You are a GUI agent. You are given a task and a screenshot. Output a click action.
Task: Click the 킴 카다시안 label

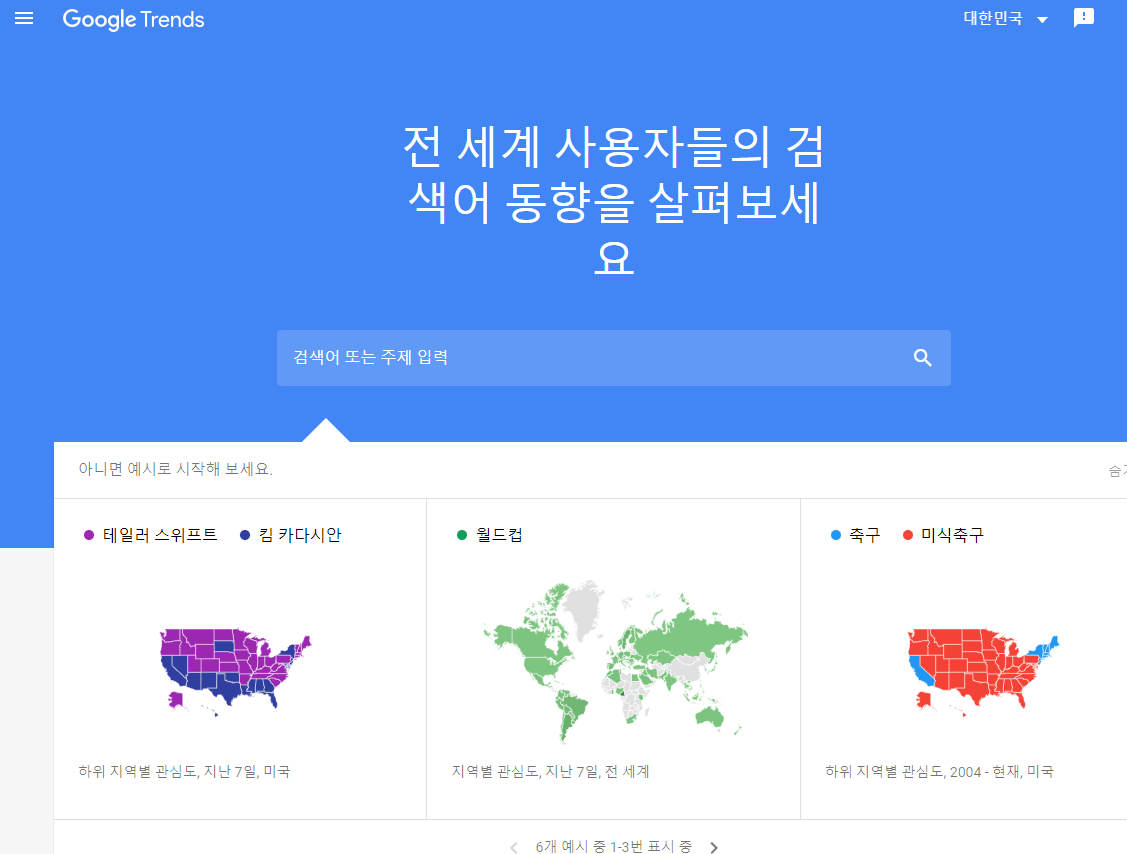[300, 535]
